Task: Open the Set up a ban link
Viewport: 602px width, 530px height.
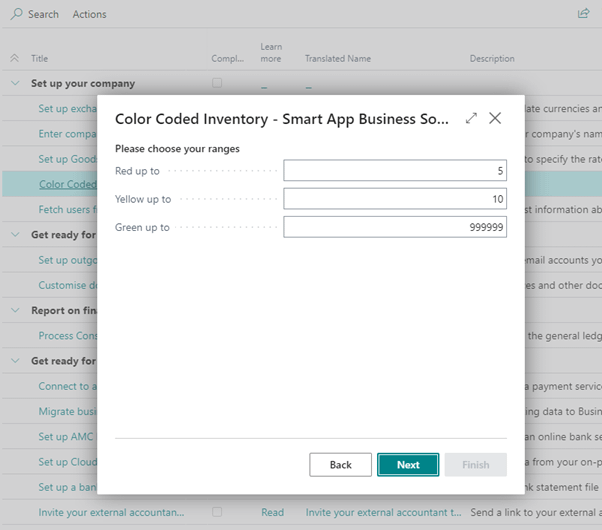Action: [68, 487]
